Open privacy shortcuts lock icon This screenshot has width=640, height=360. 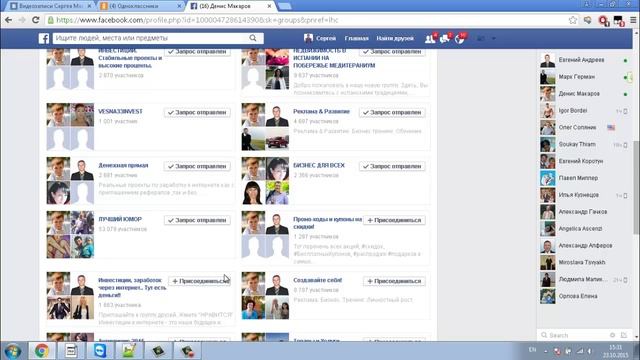point(481,38)
